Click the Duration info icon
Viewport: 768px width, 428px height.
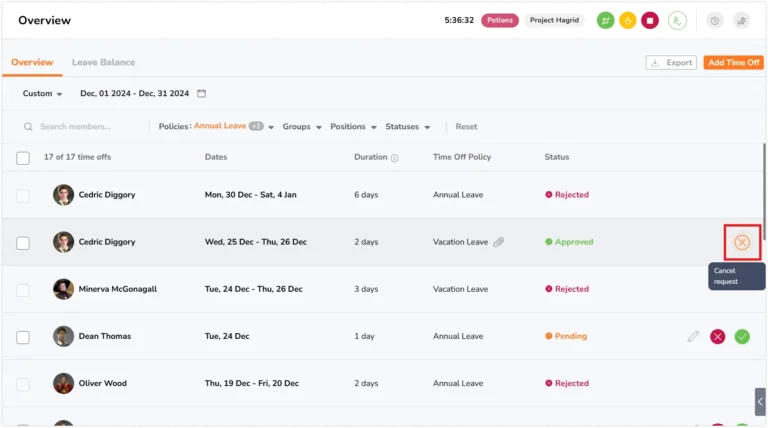394,158
